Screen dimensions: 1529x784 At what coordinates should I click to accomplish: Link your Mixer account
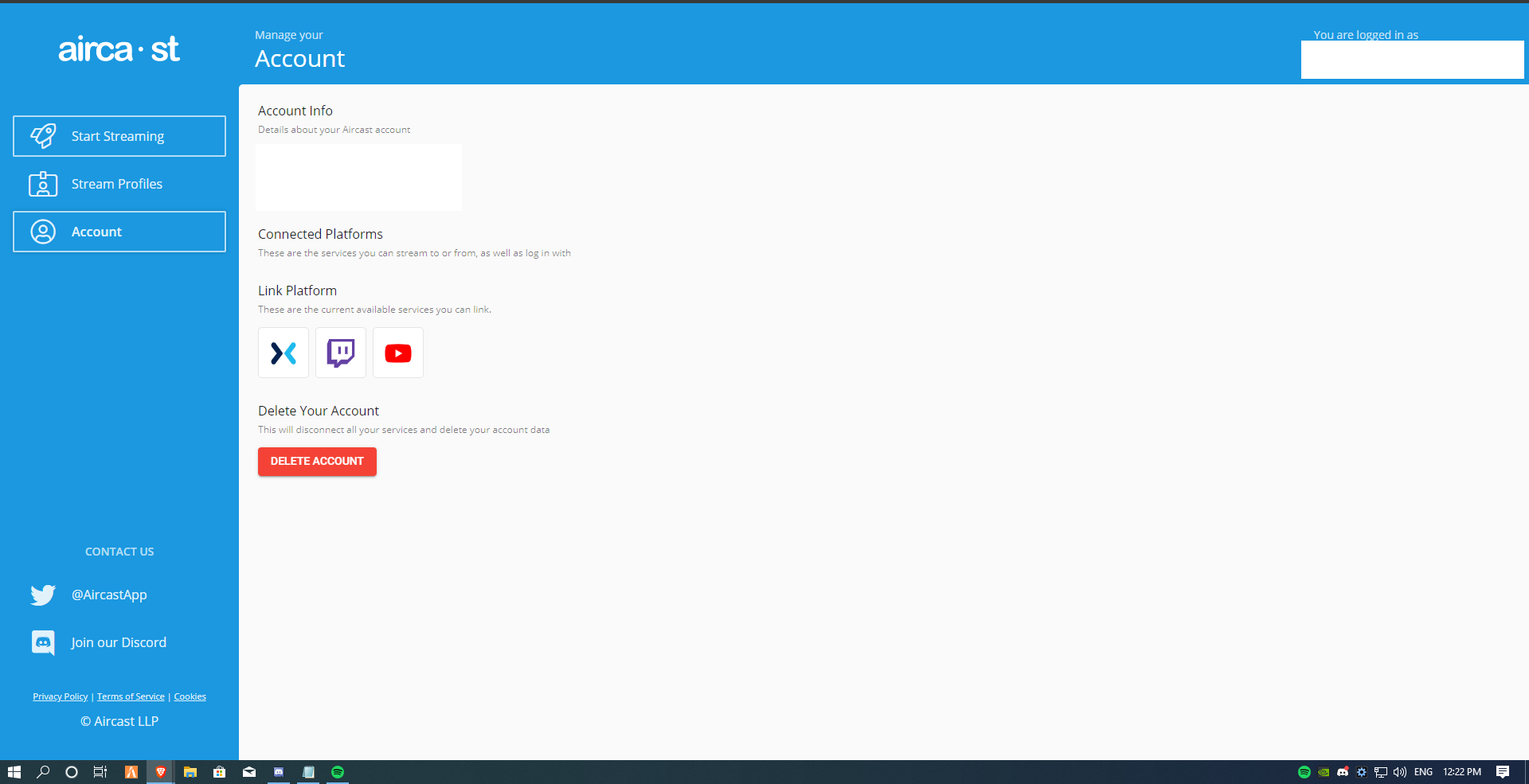click(x=284, y=353)
